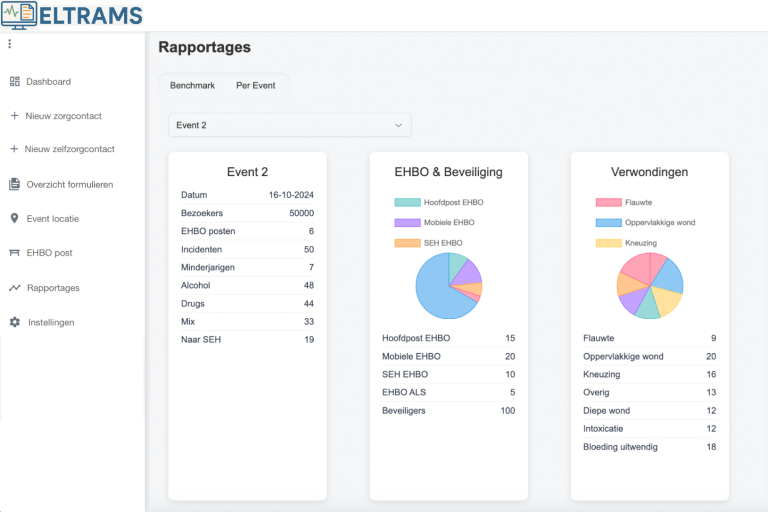Click the Dashboard grid icon
The image size is (768, 512).
14,82
